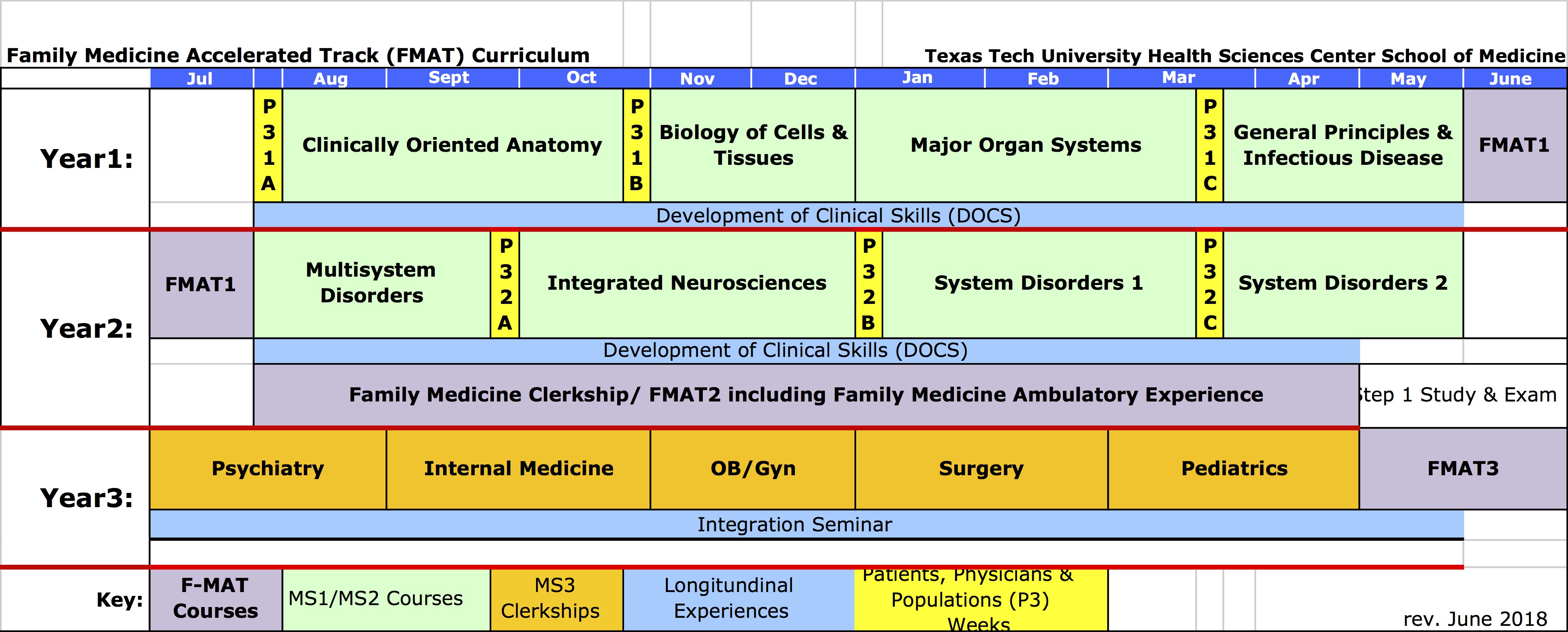Click the Internal Medicine clerkship block
Image resolution: width=1568 pixels, height=632 pixels.
click(x=518, y=469)
